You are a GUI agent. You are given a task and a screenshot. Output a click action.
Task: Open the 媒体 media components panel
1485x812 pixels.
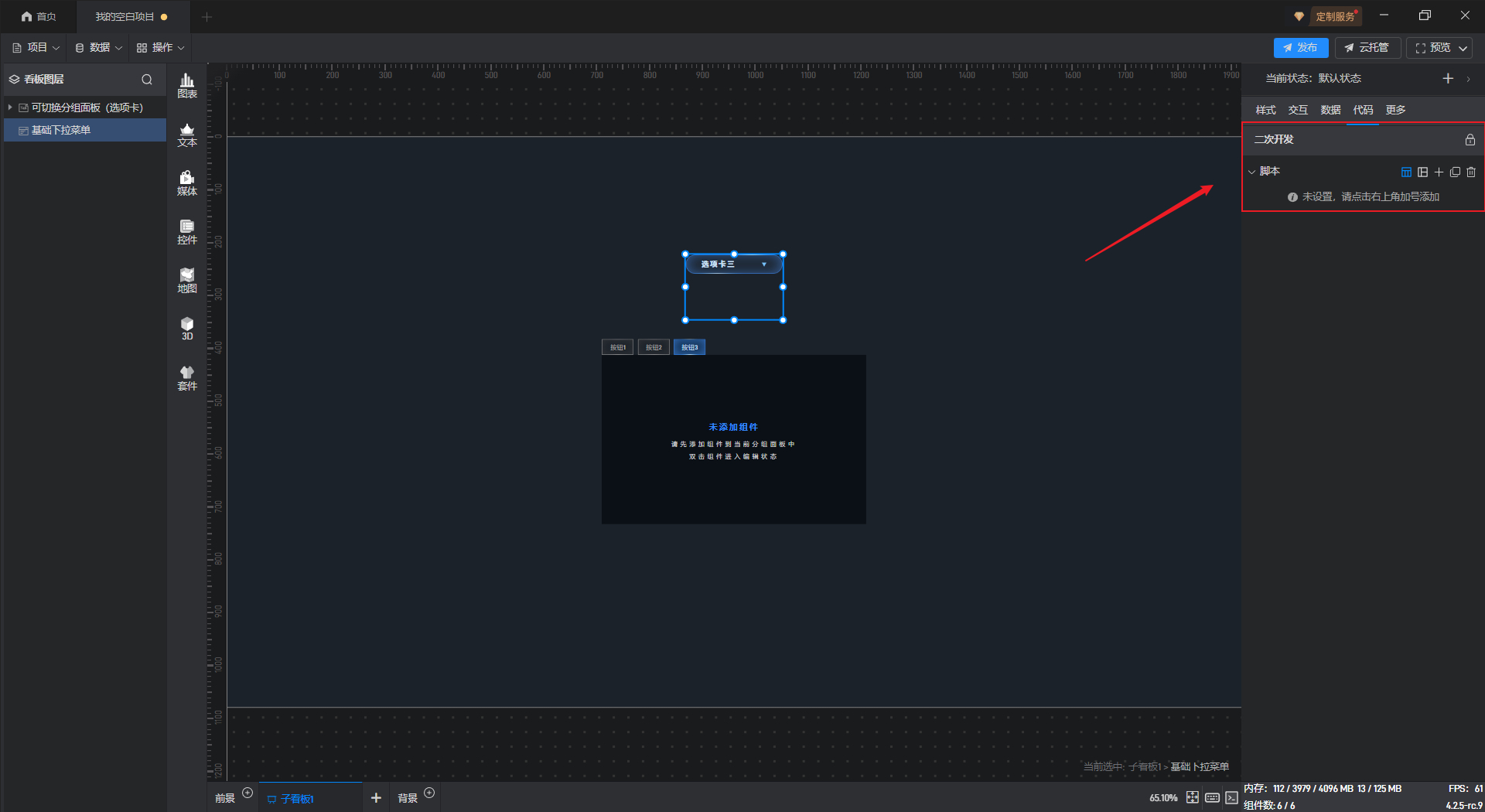[x=187, y=183]
